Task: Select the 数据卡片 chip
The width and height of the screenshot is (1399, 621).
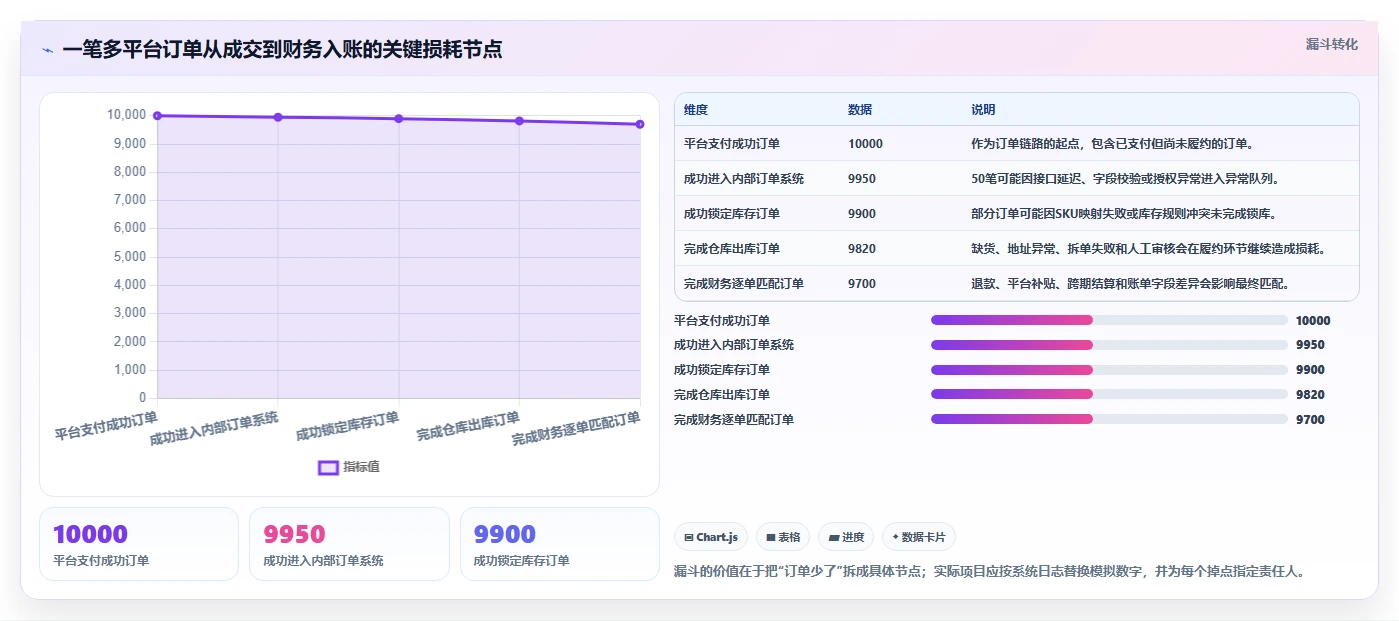Action: click(918, 537)
